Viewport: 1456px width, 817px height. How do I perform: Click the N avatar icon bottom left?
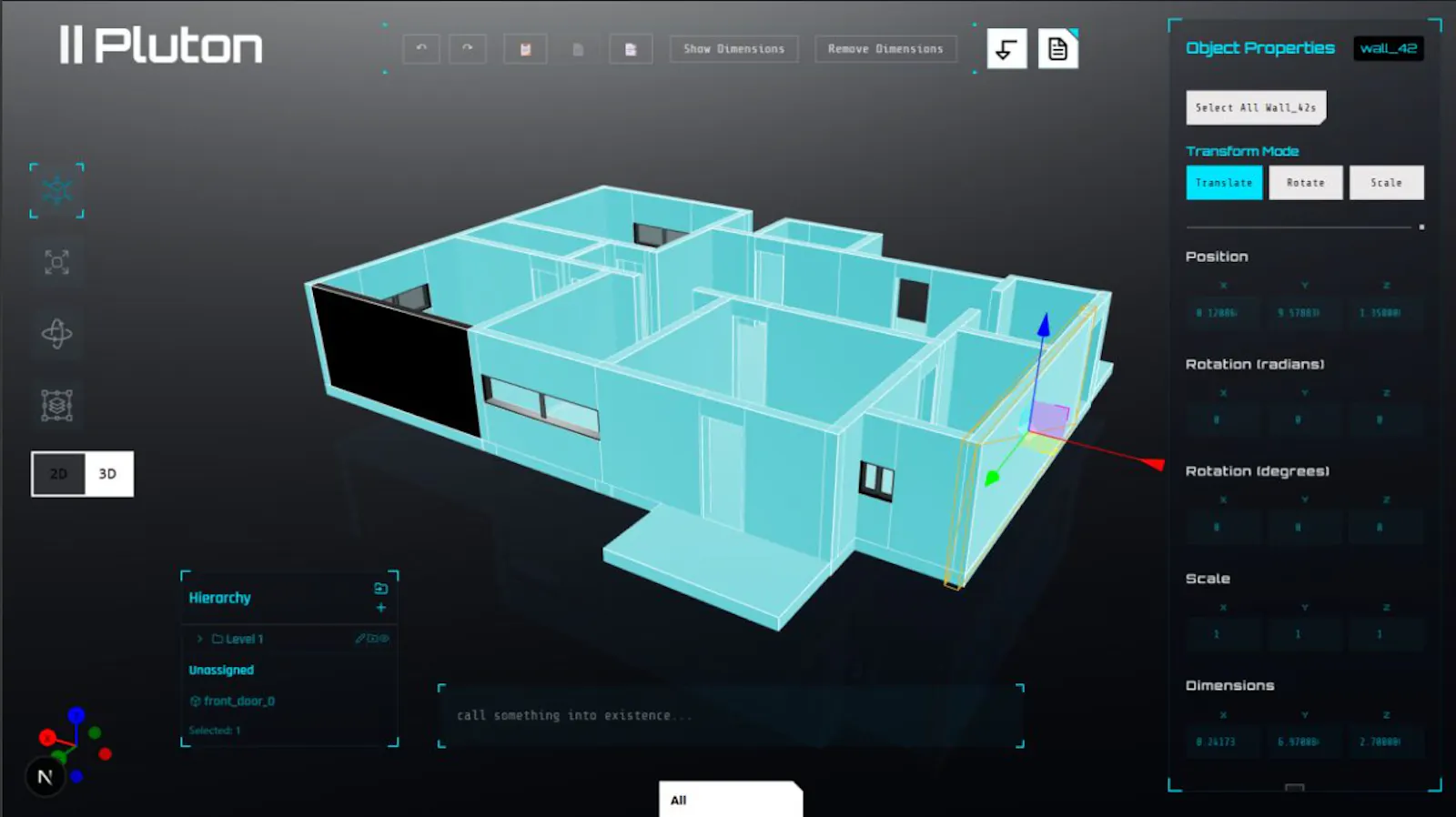[45, 777]
